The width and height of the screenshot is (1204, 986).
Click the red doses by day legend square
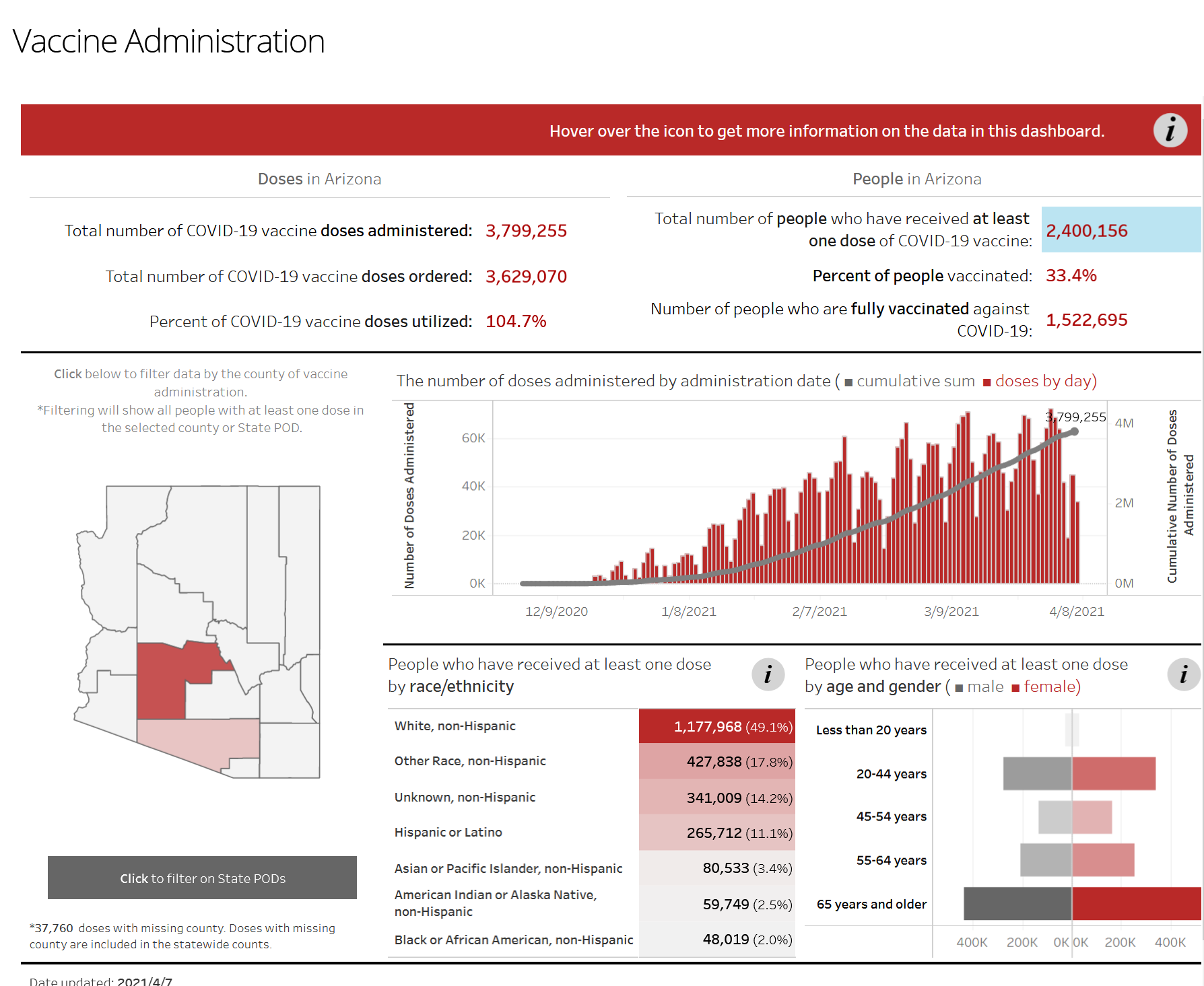[x=986, y=383]
